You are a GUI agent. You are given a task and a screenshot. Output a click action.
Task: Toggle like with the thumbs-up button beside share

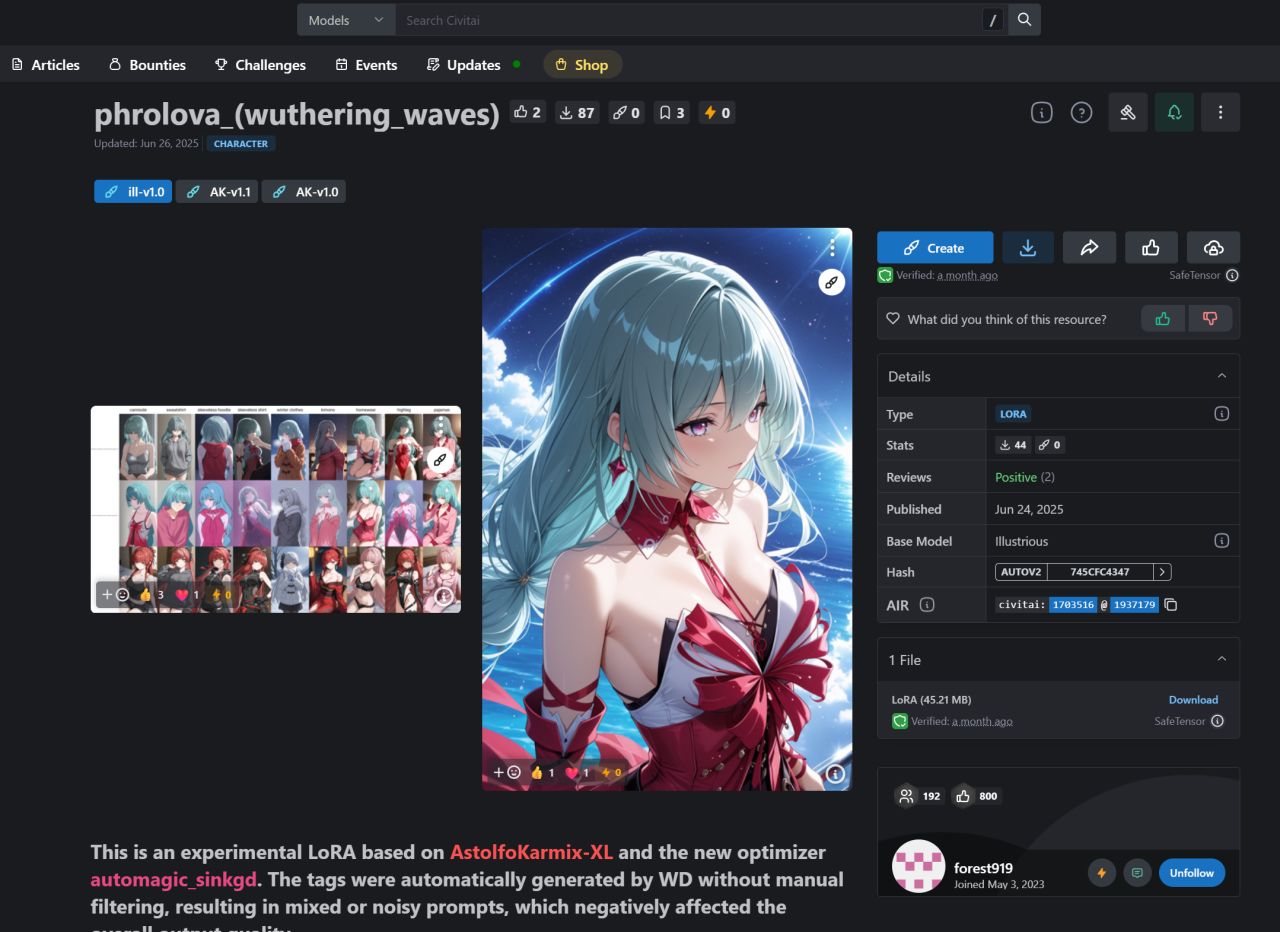(x=1151, y=248)
